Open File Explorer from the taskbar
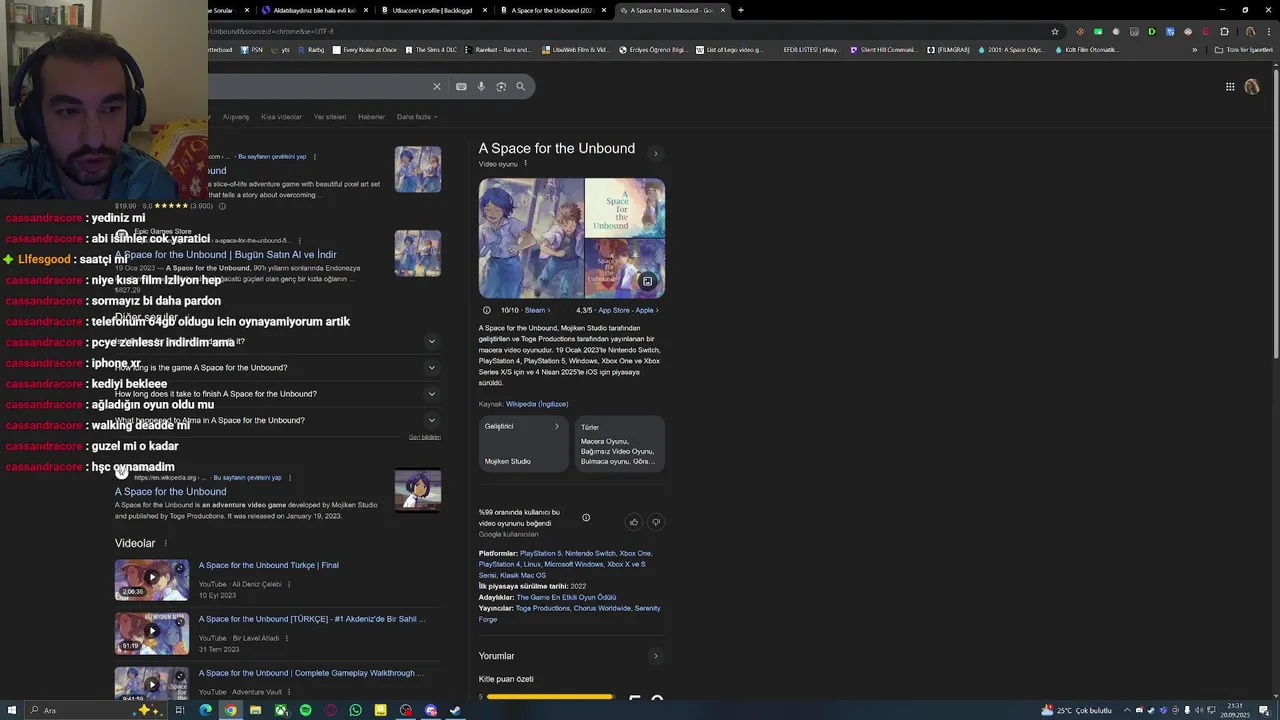 click(x=255, y=710)
